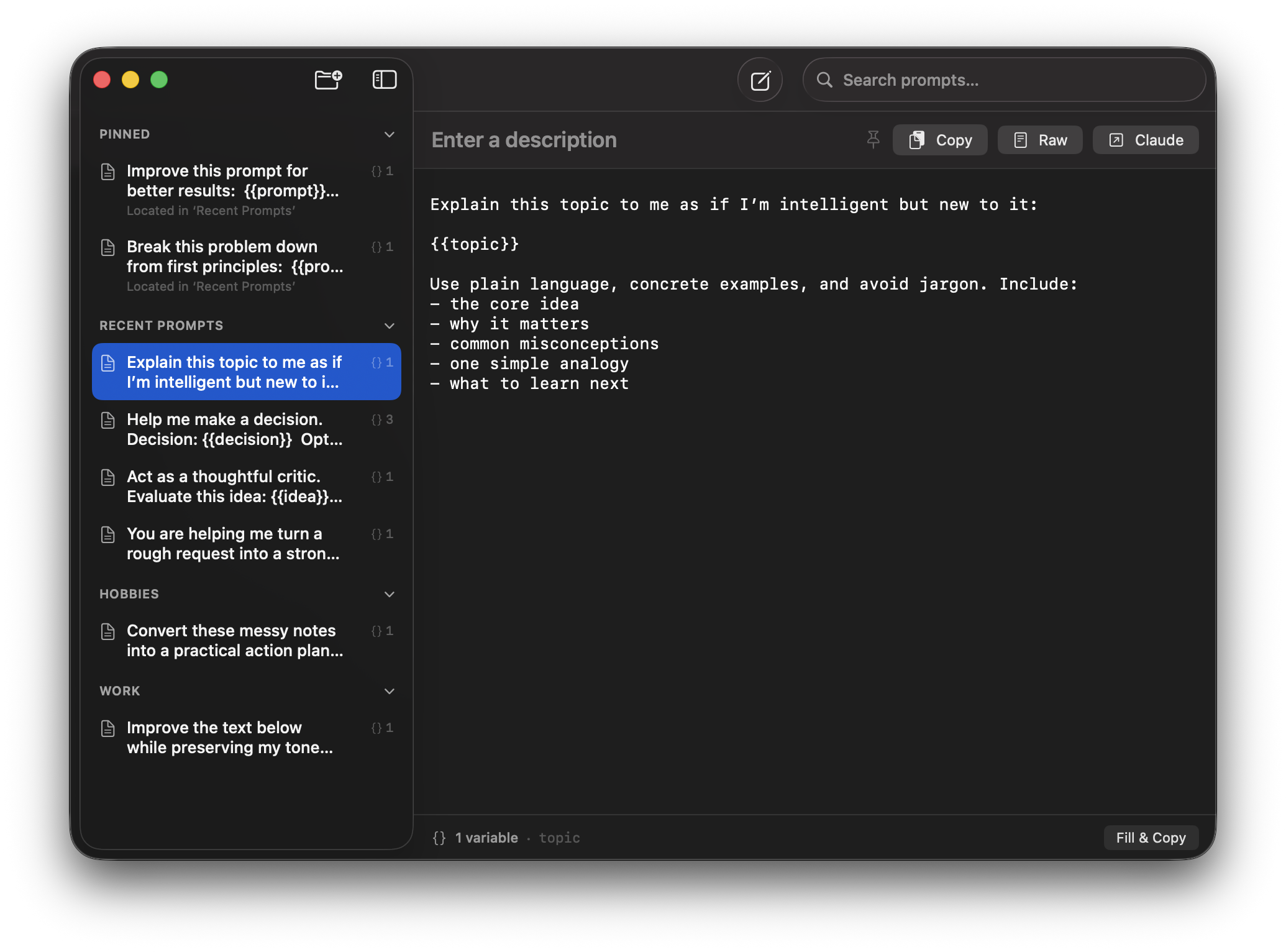
Task: Click the green fullscreen window button
Action: click(159, 80)
